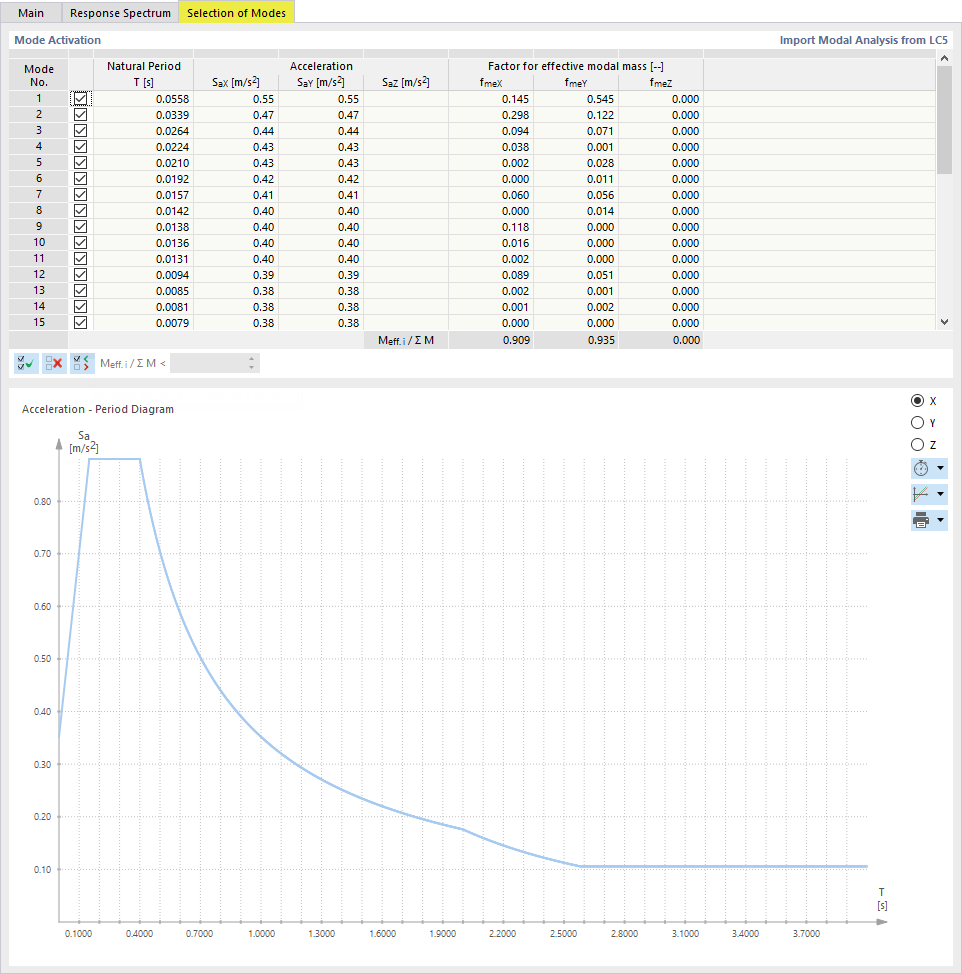This screenshot has height=974, width=962.
Task: Click the Selection of Modes tab
Action: coord(236,13)
